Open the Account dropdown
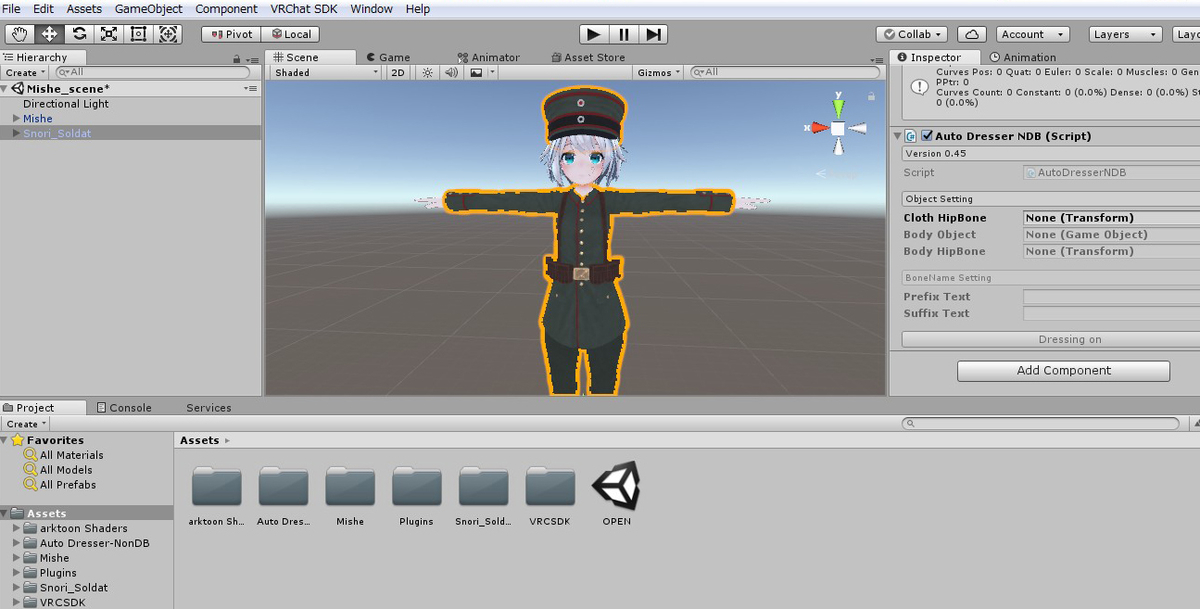 pyautogui.click(x=1032, y=34)
